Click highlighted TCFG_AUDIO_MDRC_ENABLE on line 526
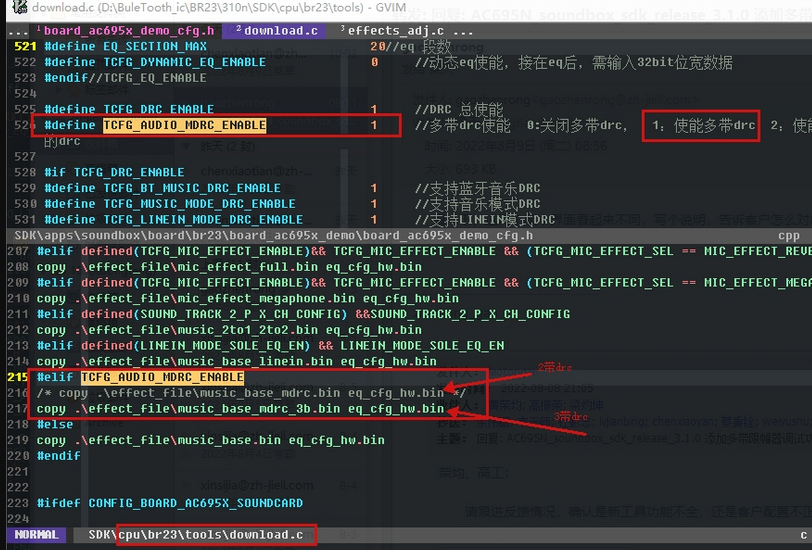The height and width of the screenshot is (550, 812). tap(184, 125)
